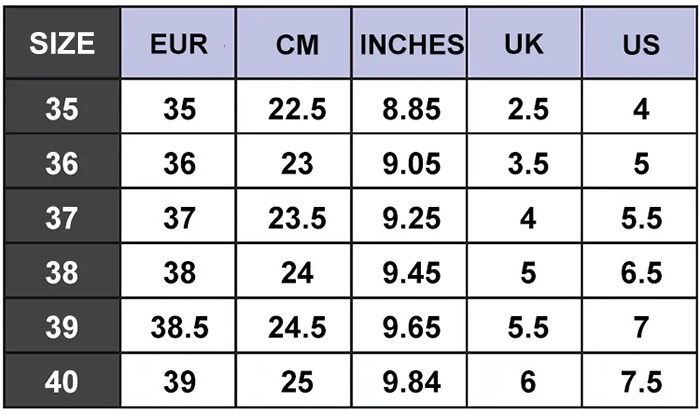Select the US 7.5 cell
Screen dimensions: 700x415
pyautogui.click(x=641, y=381)
